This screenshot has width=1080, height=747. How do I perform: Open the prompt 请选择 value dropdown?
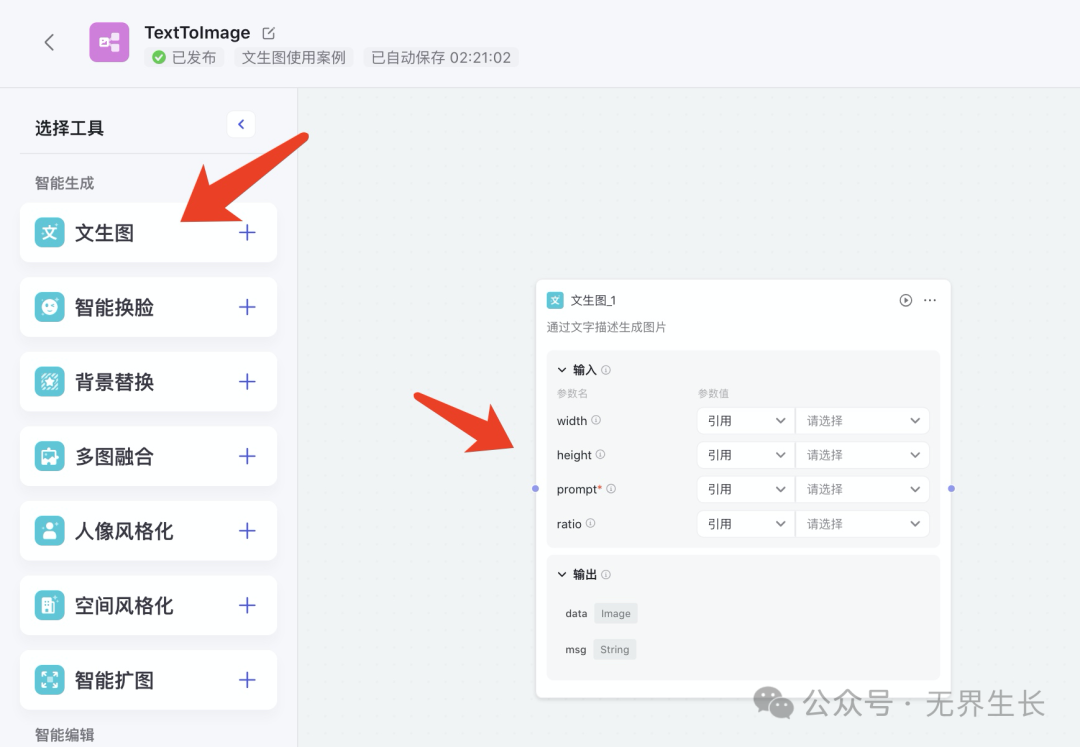862,490
